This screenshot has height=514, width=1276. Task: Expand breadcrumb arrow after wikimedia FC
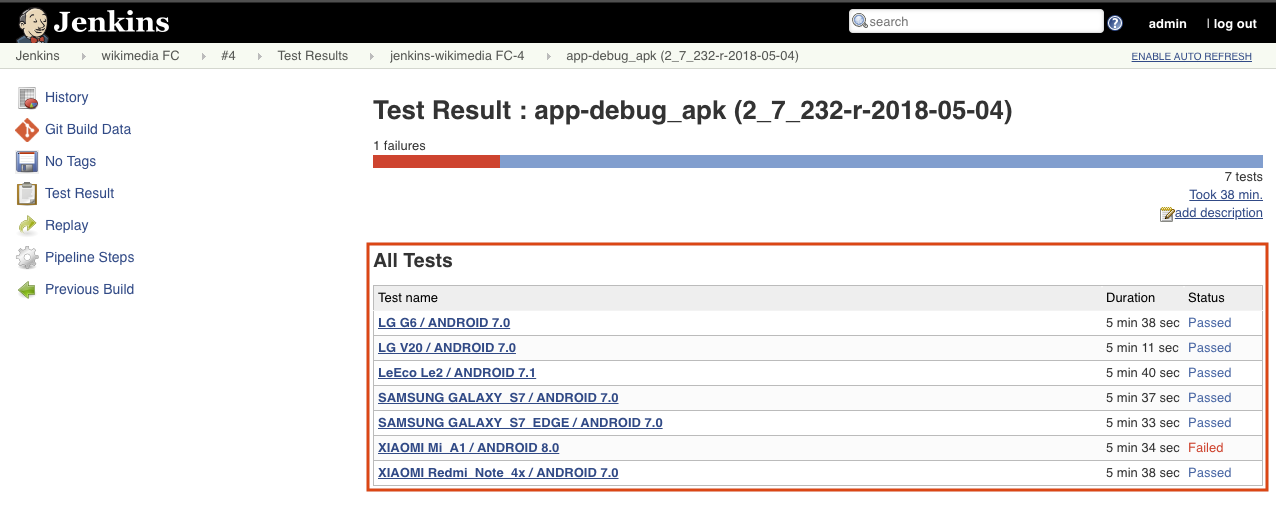[x=200, y=56]
